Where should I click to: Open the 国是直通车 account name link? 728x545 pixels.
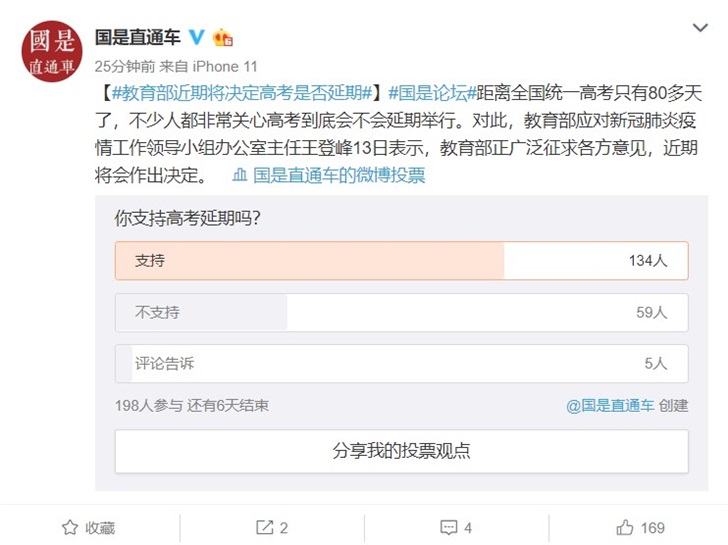coord(137,38)
